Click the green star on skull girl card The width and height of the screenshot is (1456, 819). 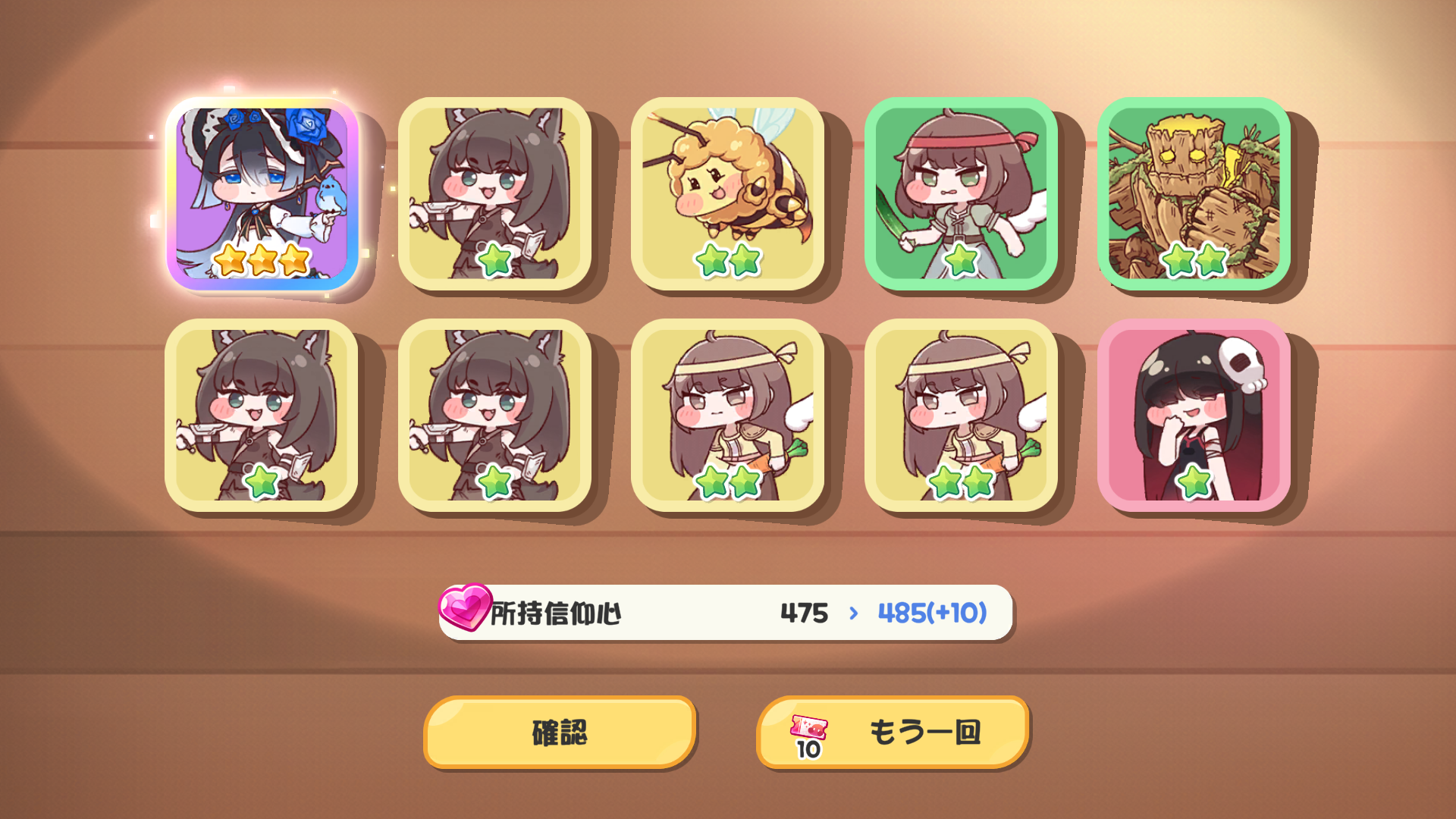[1194, 482]
